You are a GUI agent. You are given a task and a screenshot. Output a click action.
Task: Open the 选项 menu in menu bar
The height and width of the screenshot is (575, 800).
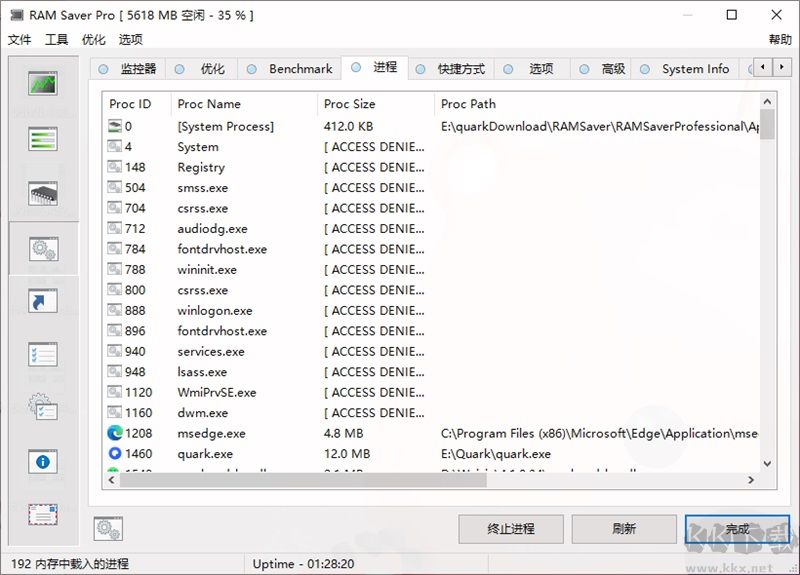(x=131, y=39)
